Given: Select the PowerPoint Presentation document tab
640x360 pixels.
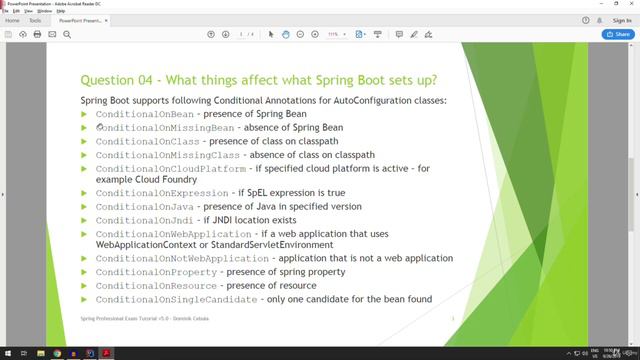Looking at the screenshot, I should 80,20.
